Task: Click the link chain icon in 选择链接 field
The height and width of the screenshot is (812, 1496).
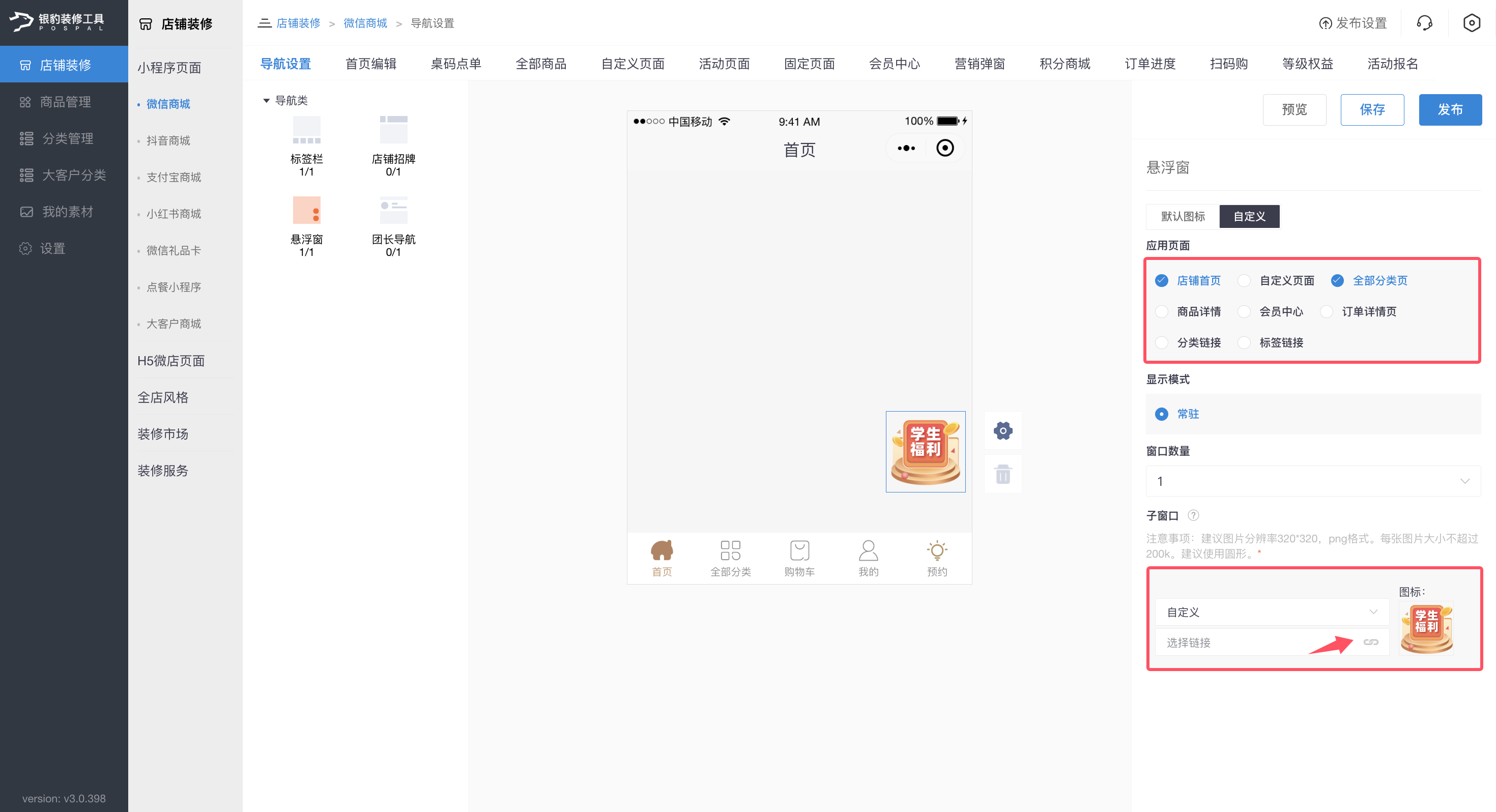Action: click(x=1370, y=642)
